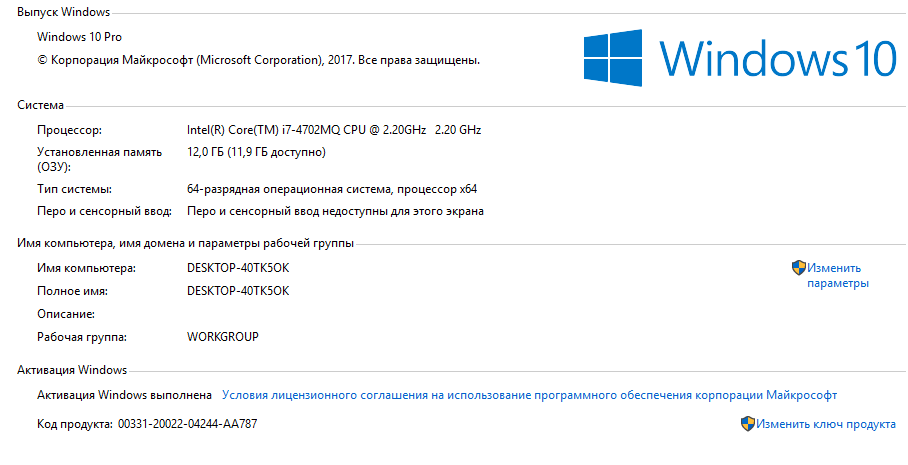Click the Windows 10 logo text
Image resolution: width=908 pixels, height=465 pixels.
coord(777,58)
